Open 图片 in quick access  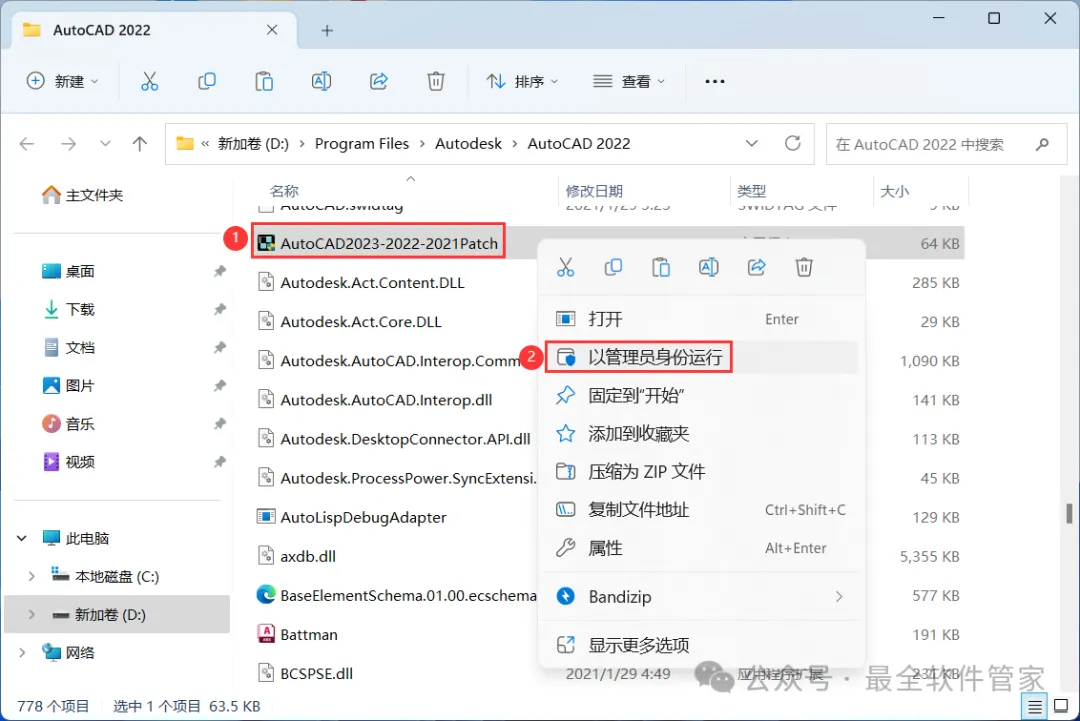click(68, 386)
